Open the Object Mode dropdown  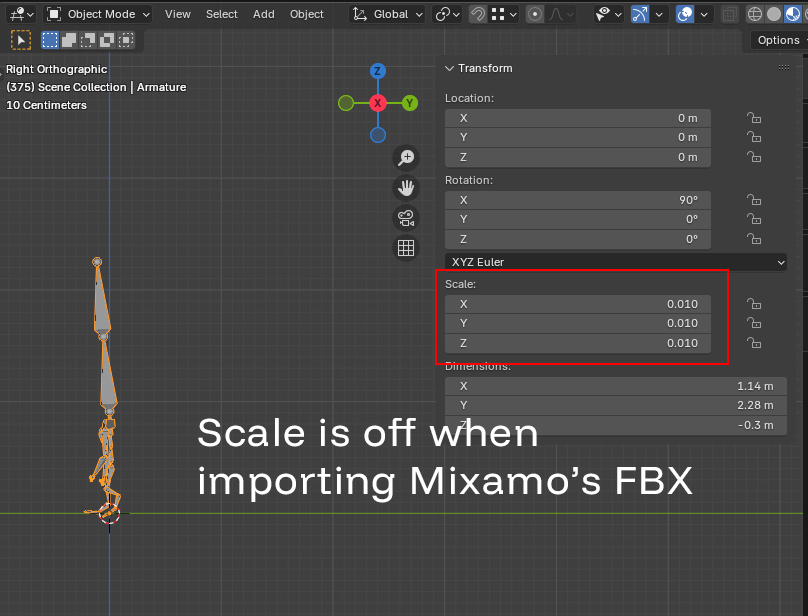point(98,14)
